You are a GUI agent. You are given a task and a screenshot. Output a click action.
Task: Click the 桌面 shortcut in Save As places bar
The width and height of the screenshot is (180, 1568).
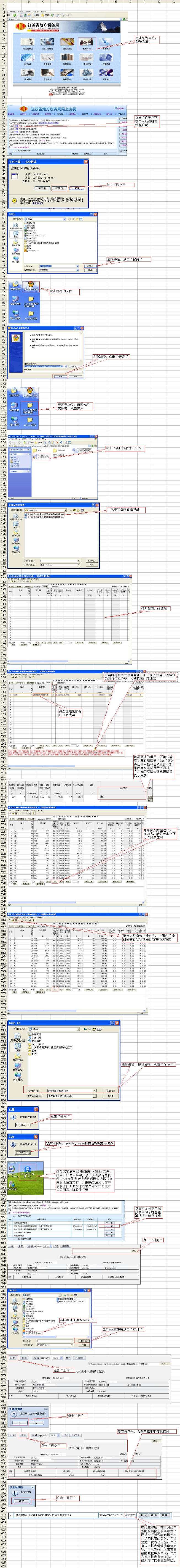point(18,1047)
